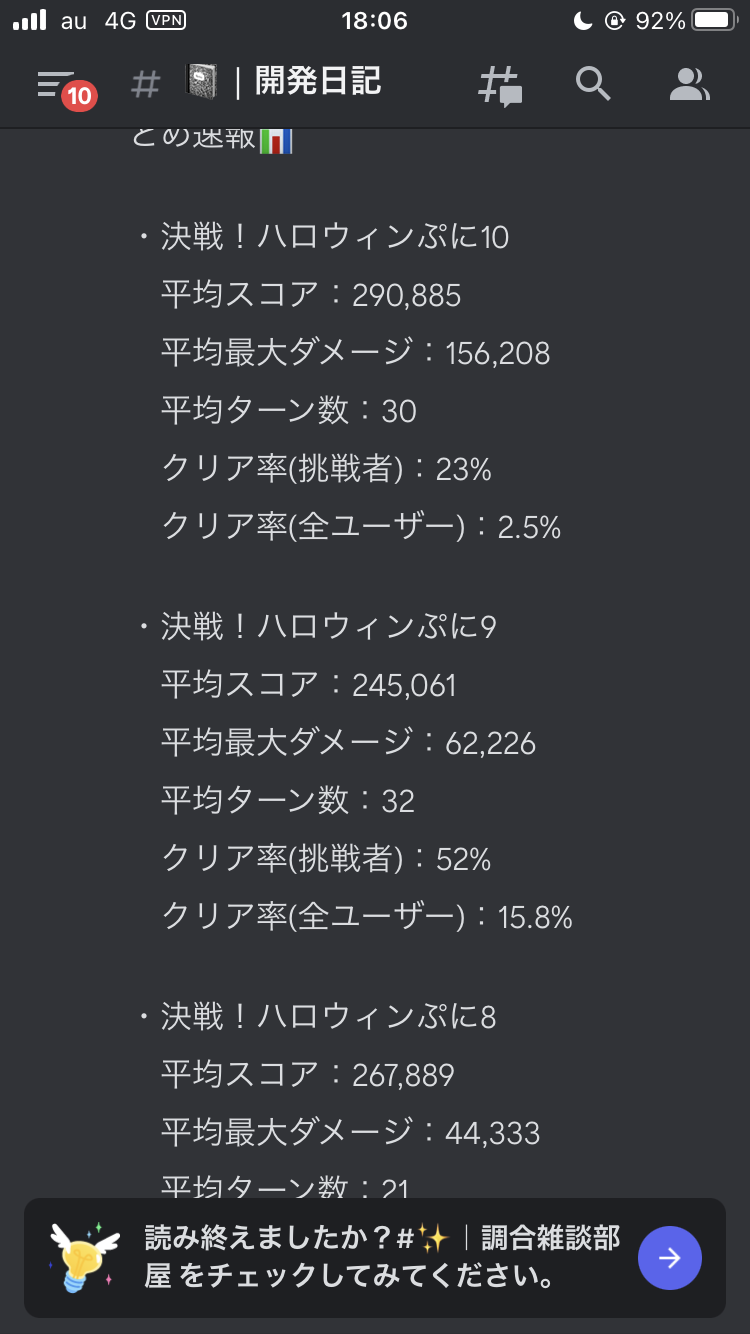Tap the hash symbol beside channel name
750x1334 pixels.
click(145, 84)
